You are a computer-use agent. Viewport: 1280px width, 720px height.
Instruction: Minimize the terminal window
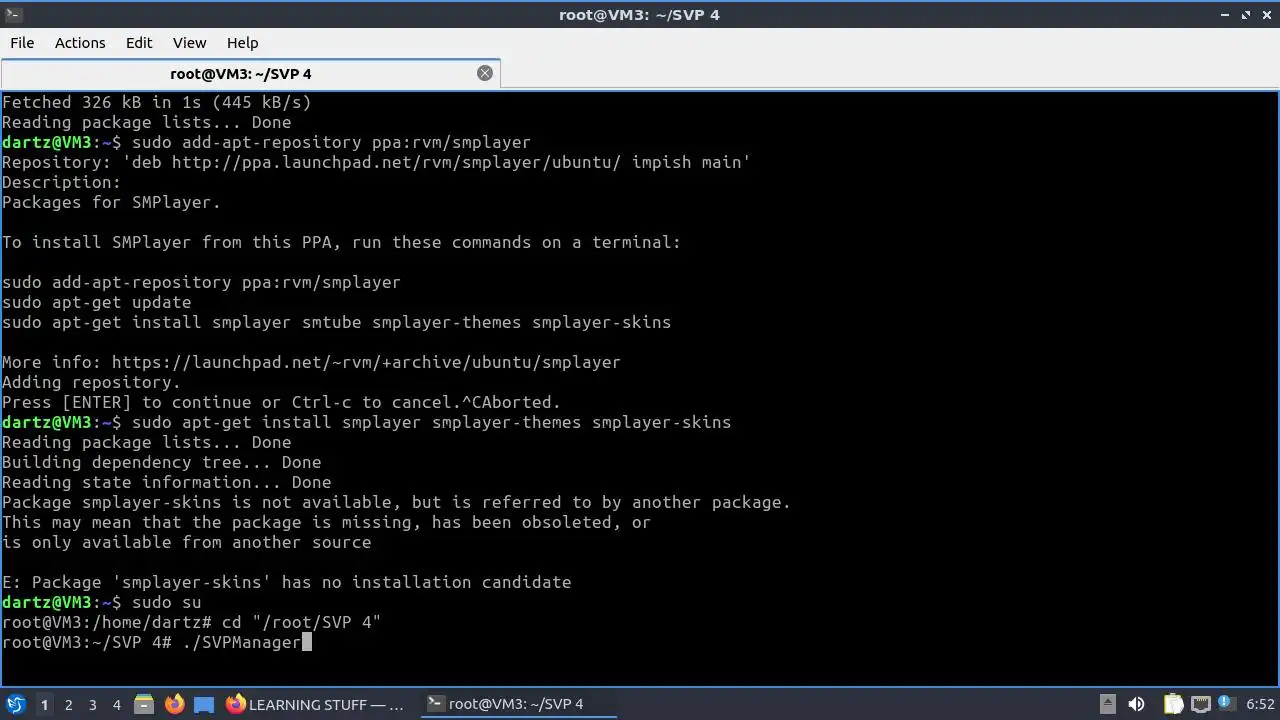click(1226, 15)
